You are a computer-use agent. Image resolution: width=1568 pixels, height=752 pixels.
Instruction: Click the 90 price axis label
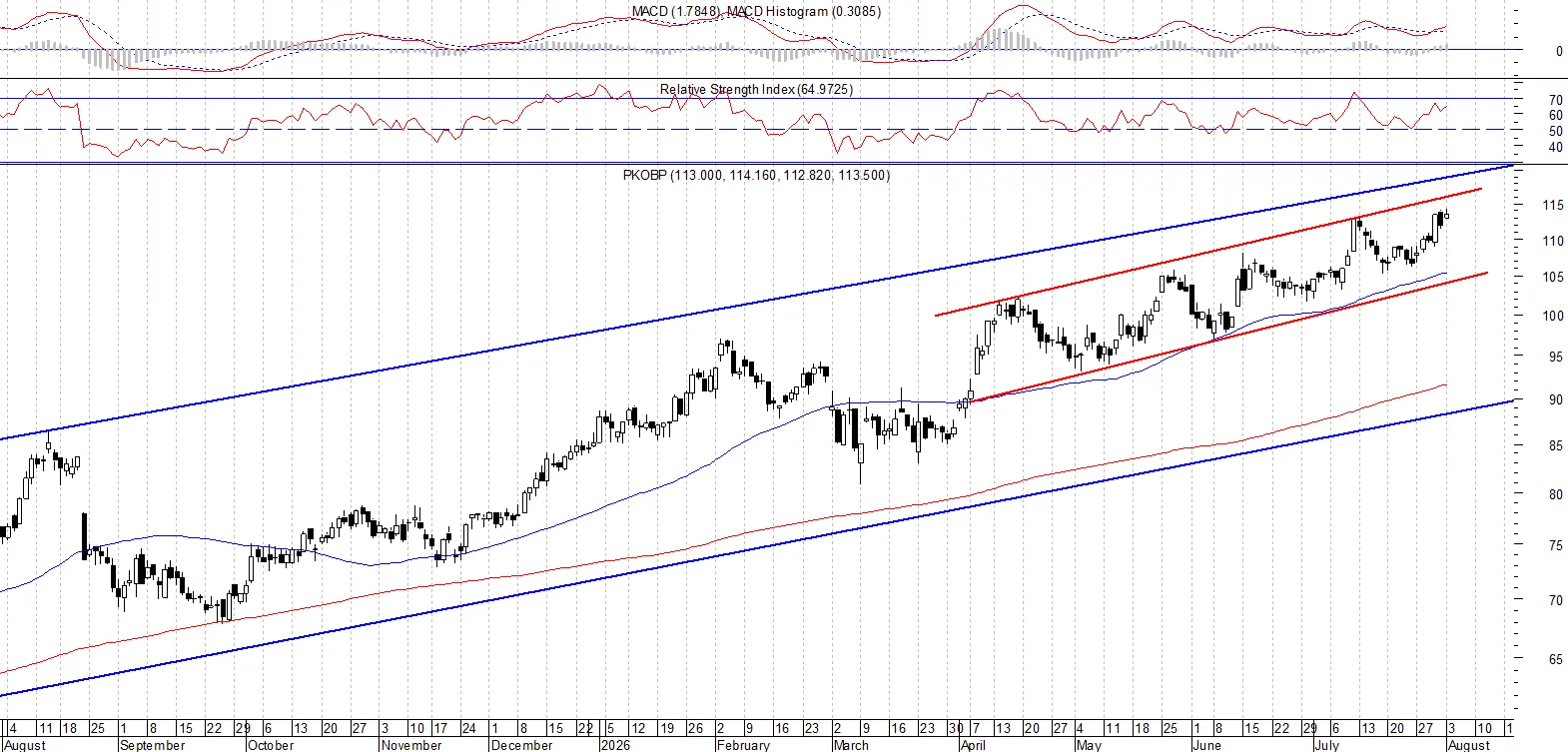click(1556, 399)
